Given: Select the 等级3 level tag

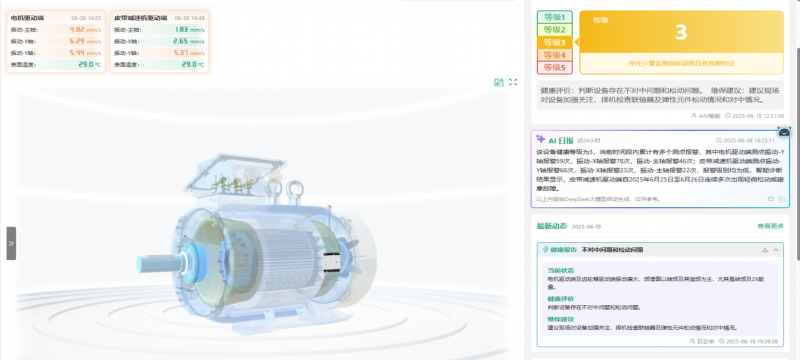Looking at the screenshot, I should (555, 42).
